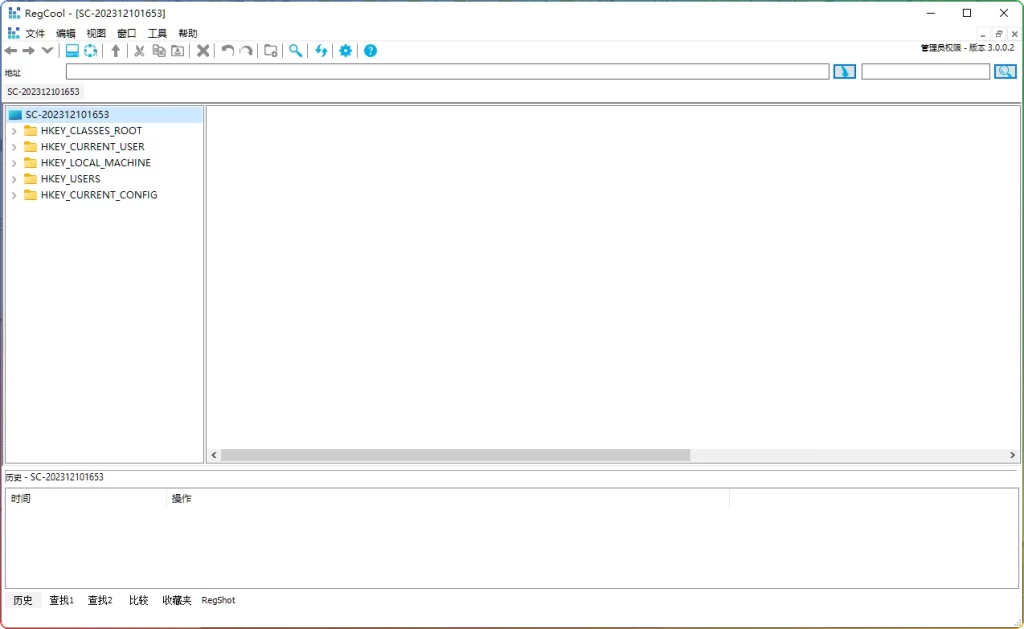The image size is (1024, 629).
Task: Switch to the RegShot tab
Action: click(x=218, y=600)
